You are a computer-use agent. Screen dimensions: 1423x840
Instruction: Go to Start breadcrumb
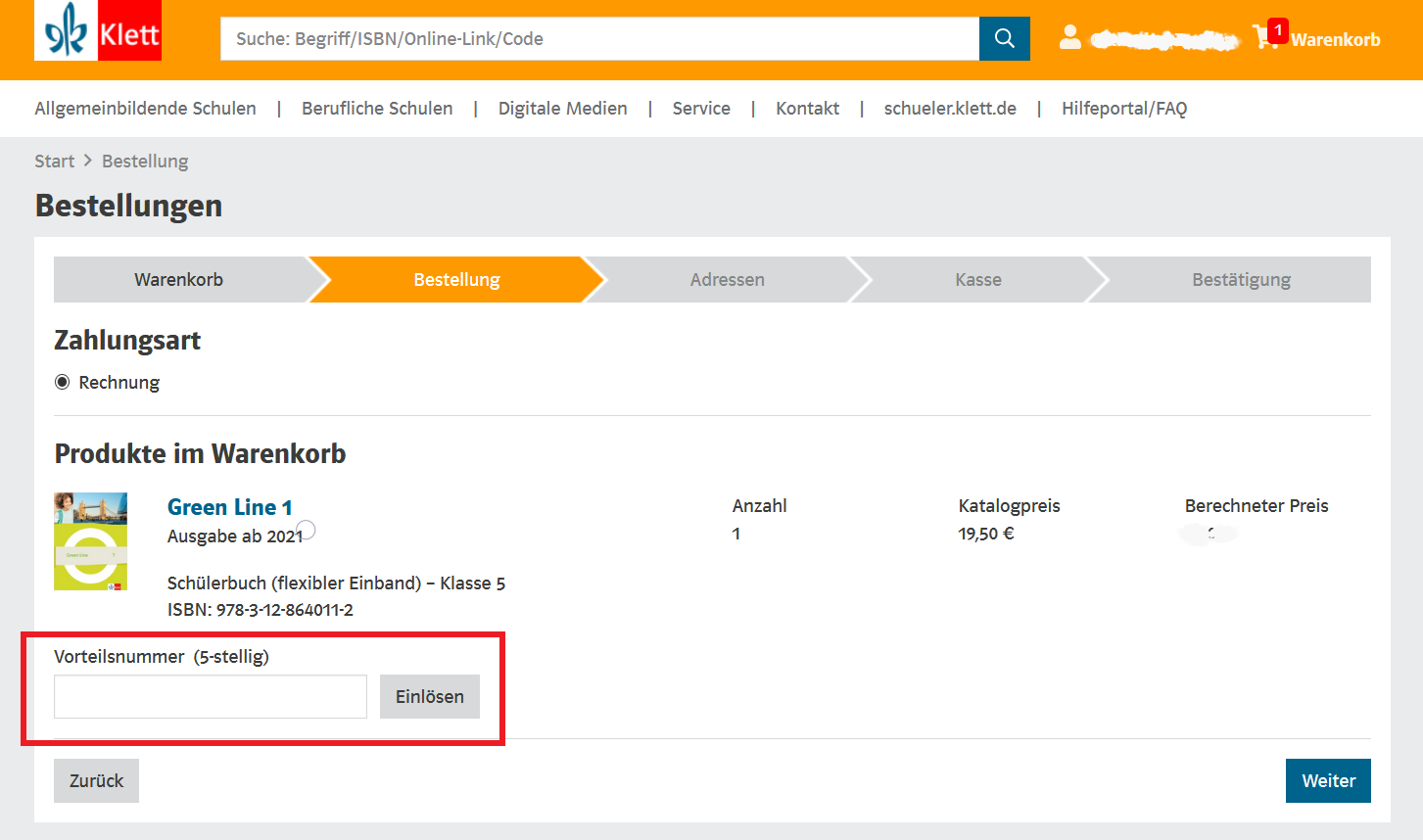point(54,162)
